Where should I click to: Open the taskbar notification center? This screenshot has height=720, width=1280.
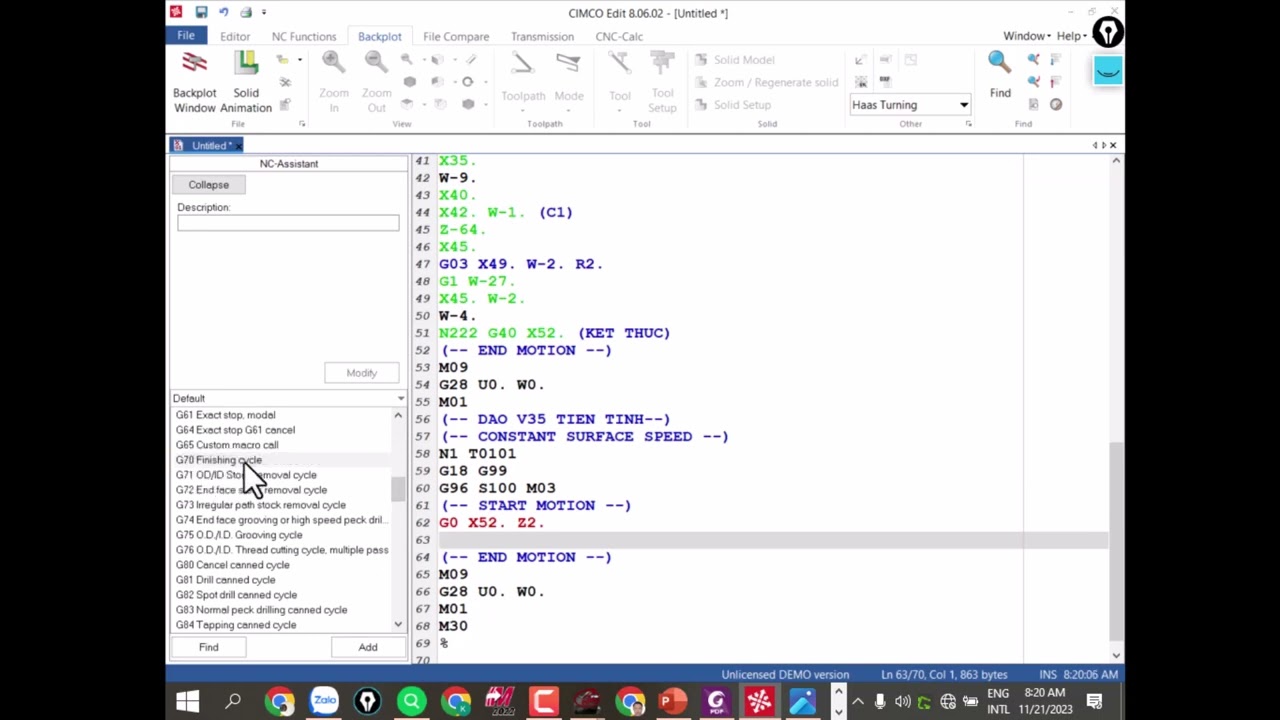point(1094,701)
